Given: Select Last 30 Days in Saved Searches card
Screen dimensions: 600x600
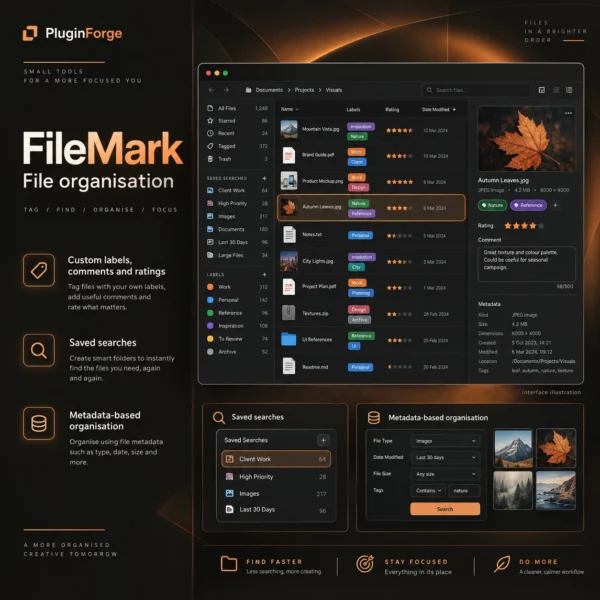Looking at the screenshot, I should click(x=276, y=510).
